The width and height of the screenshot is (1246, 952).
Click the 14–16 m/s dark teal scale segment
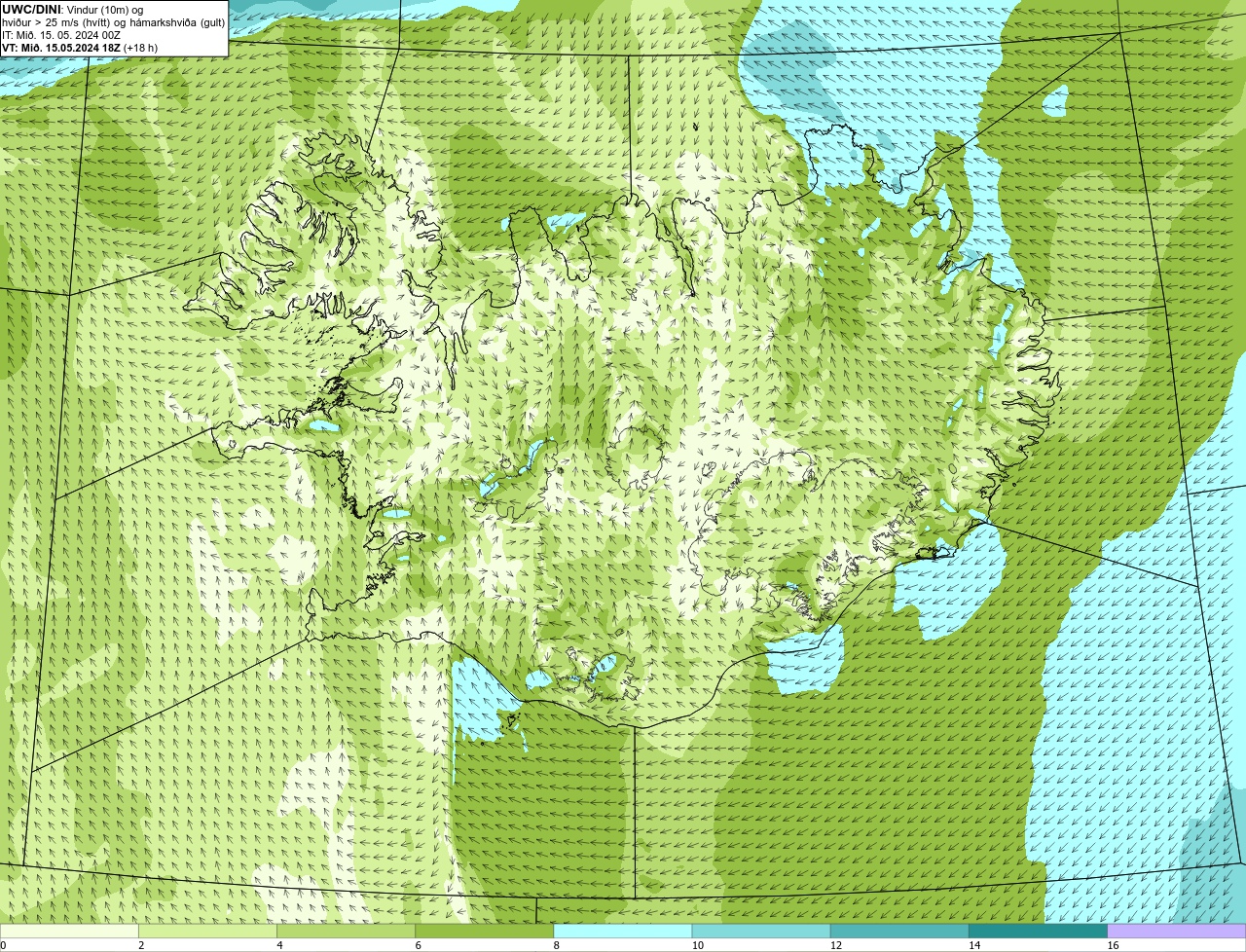click(1038, 931)
